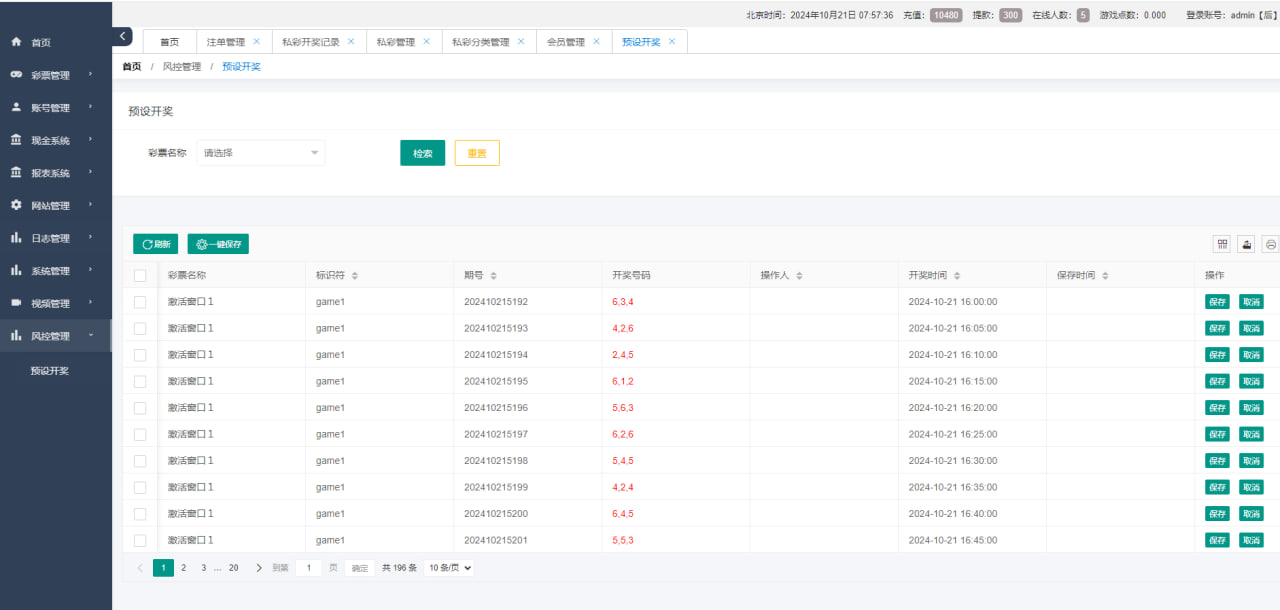Click 保存 for 期号 202410215194
The image size is (1280, 610).
click(x=1217, y=355)
